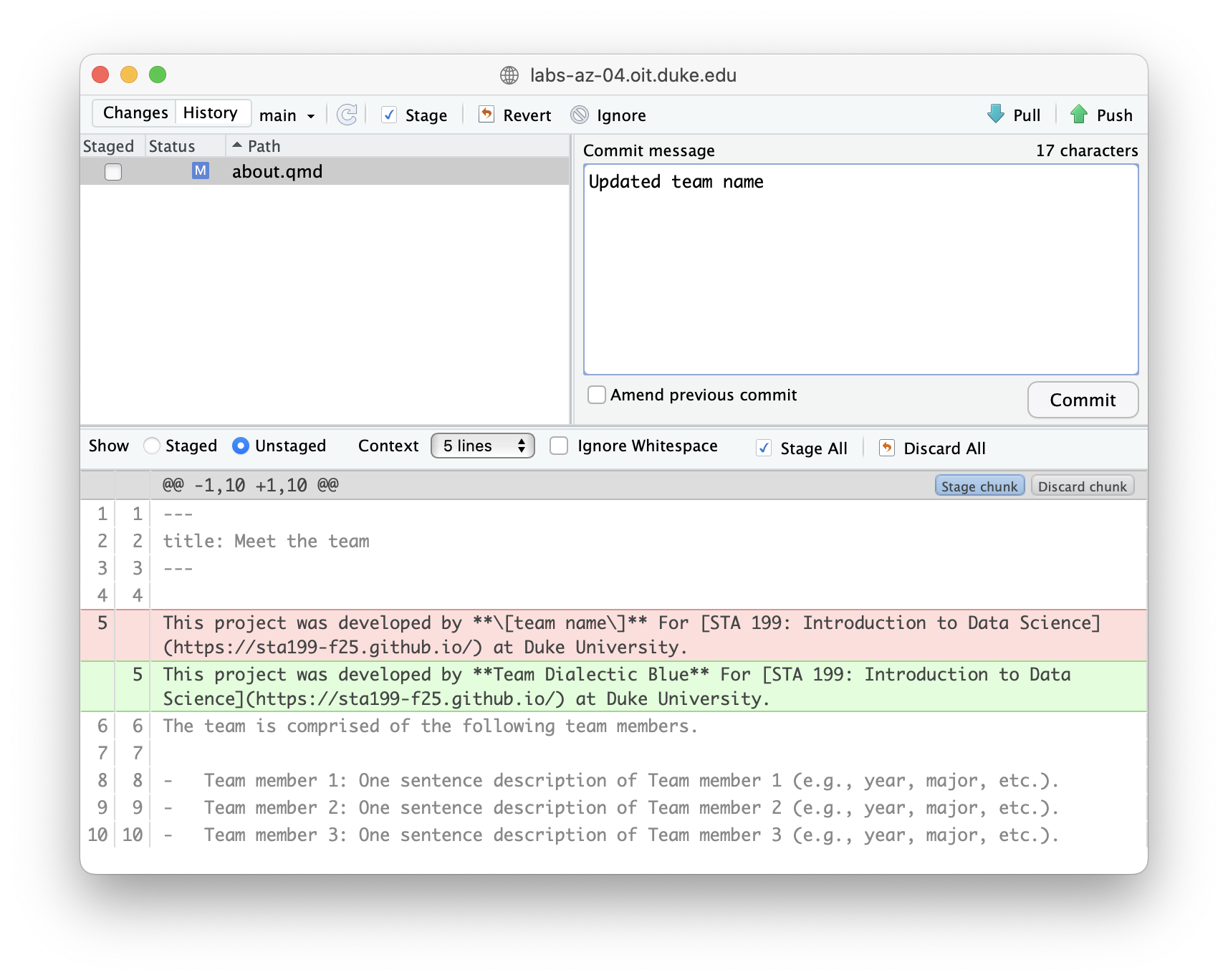Click the Push up-arrow icon

[1079, 115]
